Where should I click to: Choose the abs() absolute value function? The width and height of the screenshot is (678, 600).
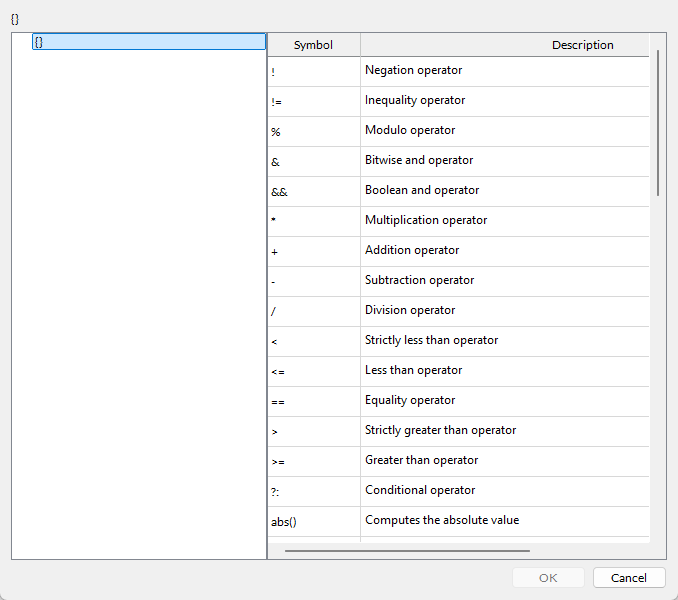click(x=441, y=521)
